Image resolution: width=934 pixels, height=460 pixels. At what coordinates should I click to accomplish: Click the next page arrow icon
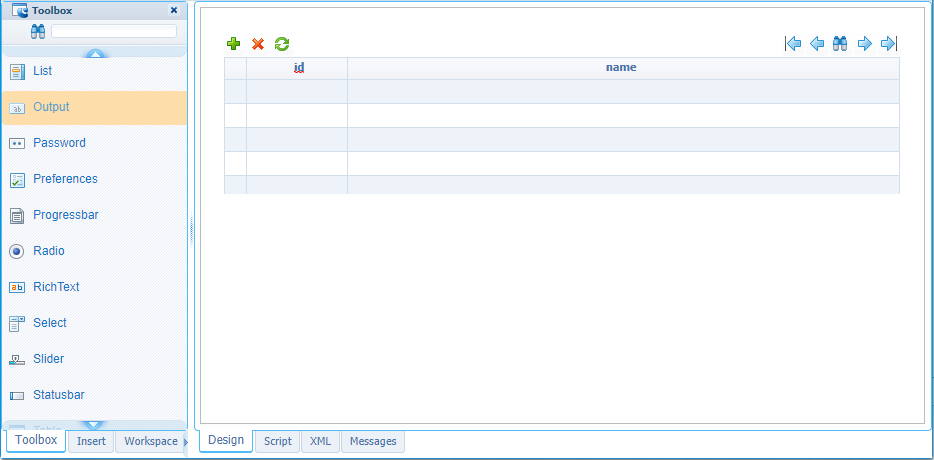coord(865,44)
